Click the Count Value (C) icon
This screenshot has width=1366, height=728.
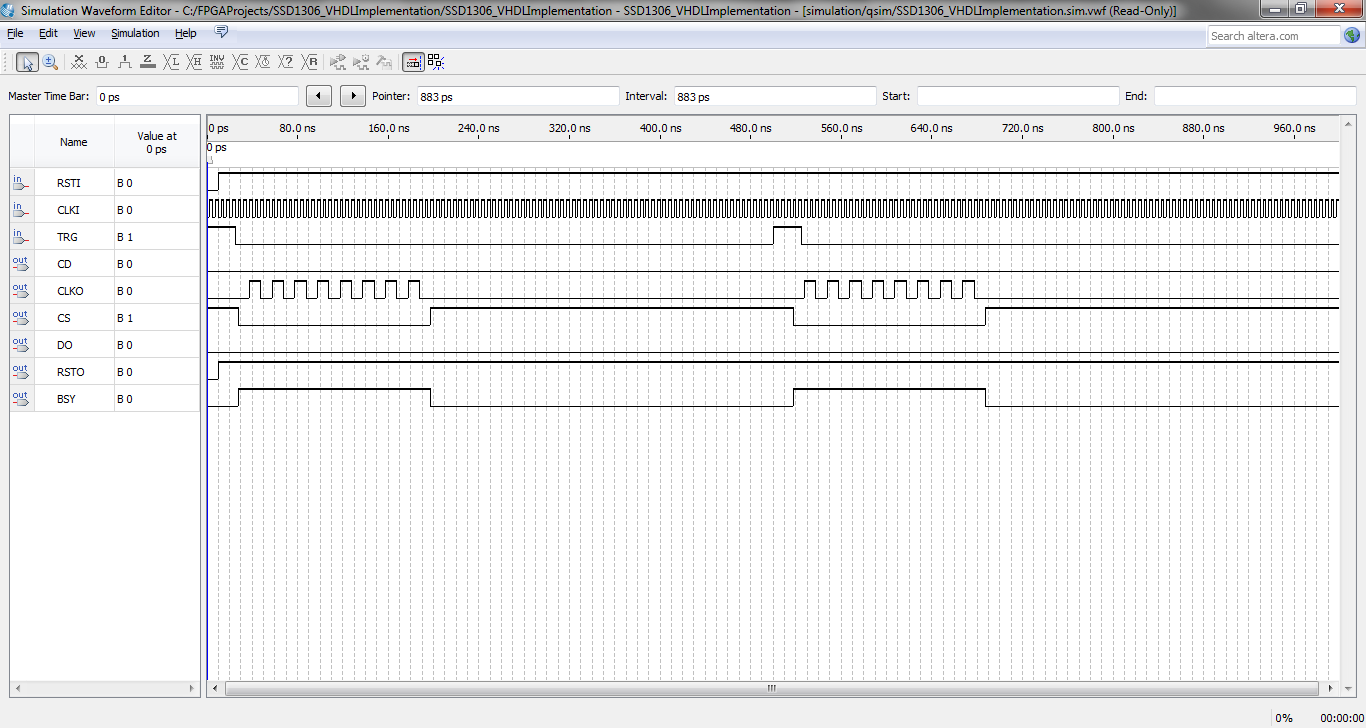tap(240, 62)
